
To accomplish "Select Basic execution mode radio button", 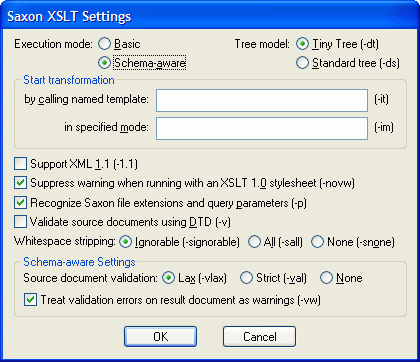I will coord(104,44).
